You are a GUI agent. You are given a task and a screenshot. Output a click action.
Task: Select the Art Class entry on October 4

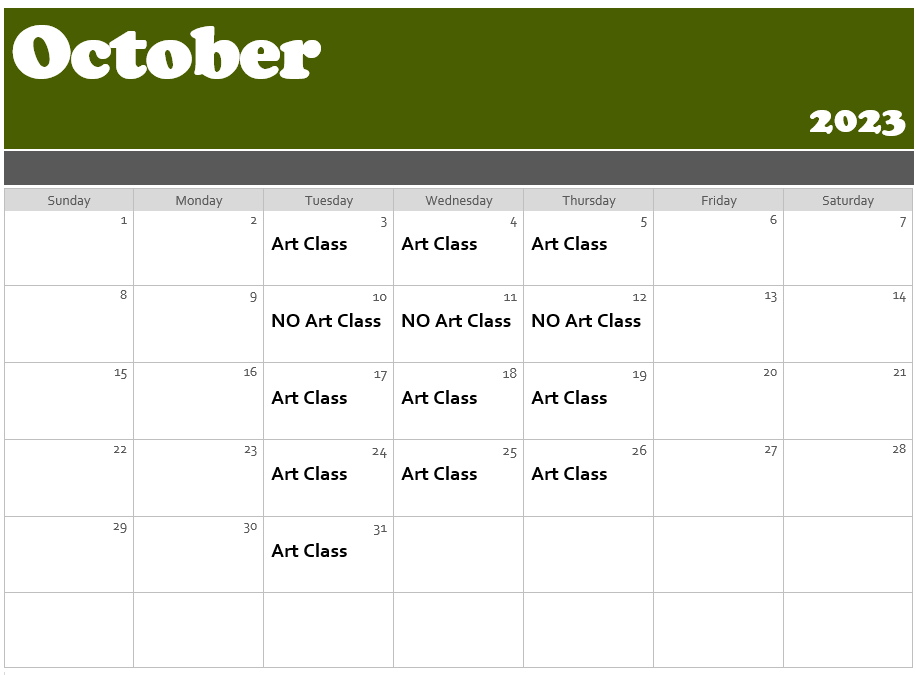tap(439, 244)
